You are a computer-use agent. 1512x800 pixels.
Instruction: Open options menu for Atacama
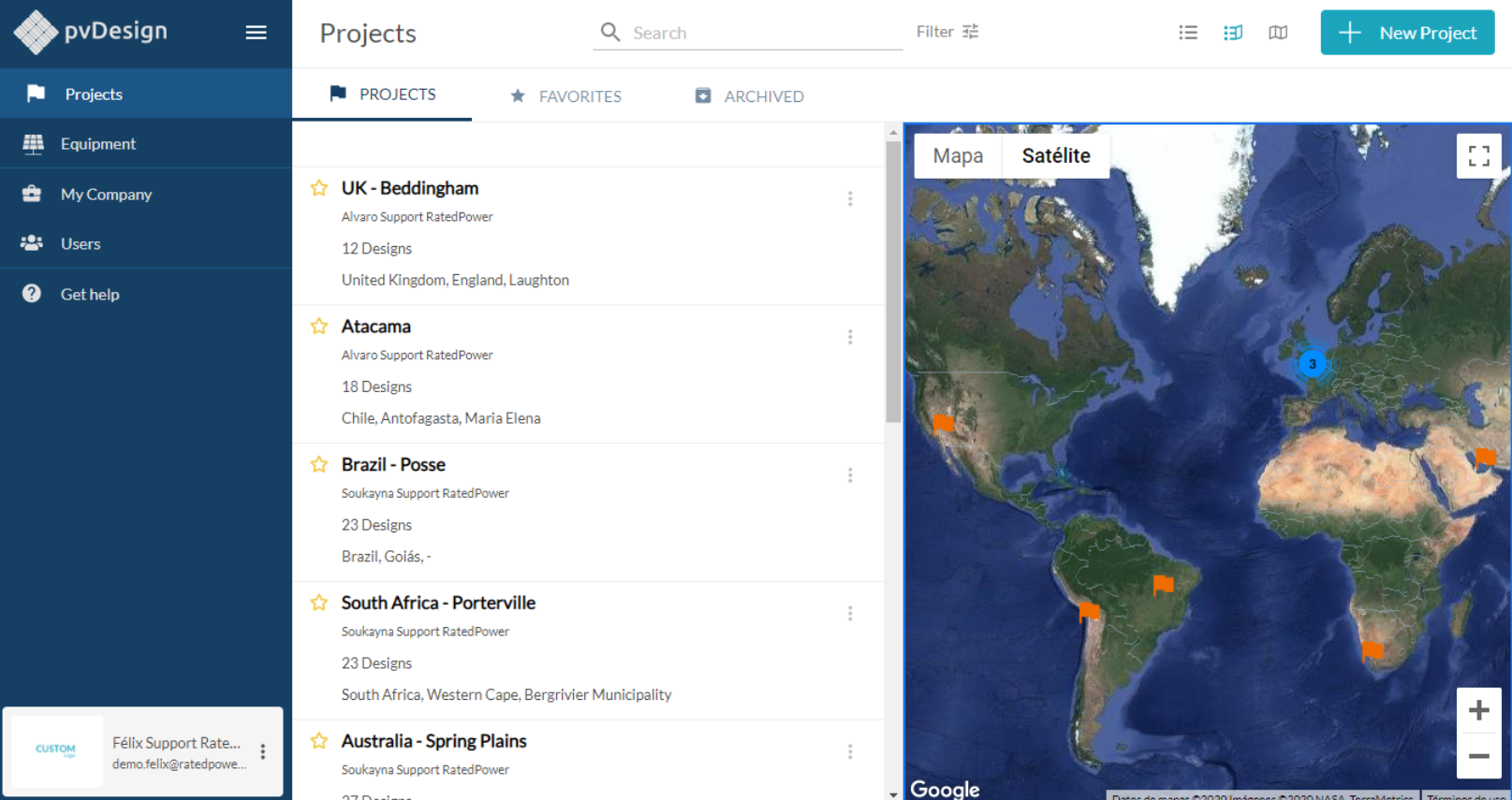[850, 337]
